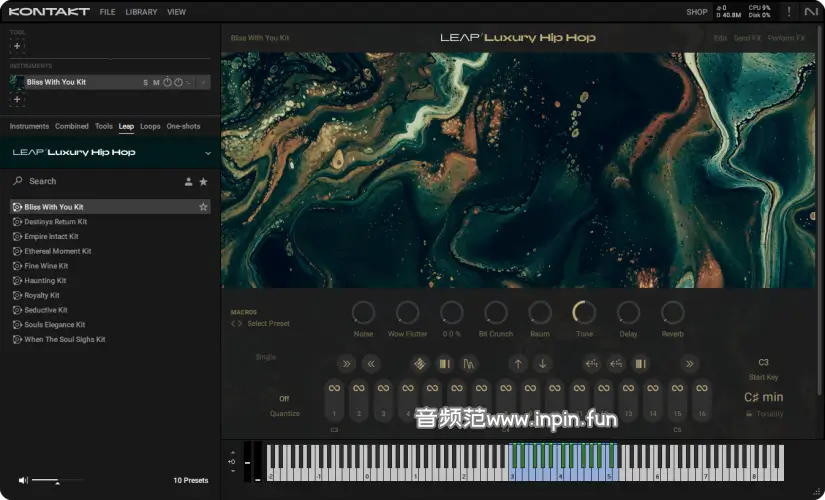Click the loop icon on pad 1
This screenshot has width=825, height=500.
pyautogui.click(x=335, y=388)
